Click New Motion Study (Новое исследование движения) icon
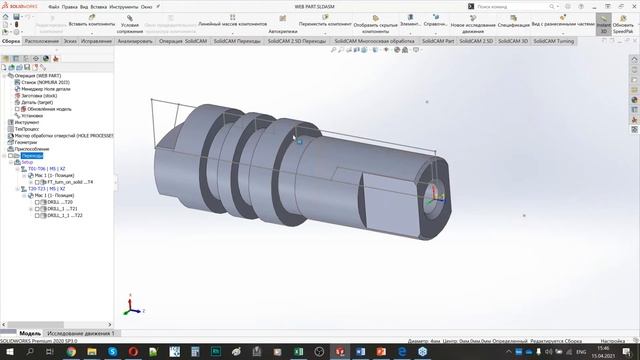 point(473,18)
